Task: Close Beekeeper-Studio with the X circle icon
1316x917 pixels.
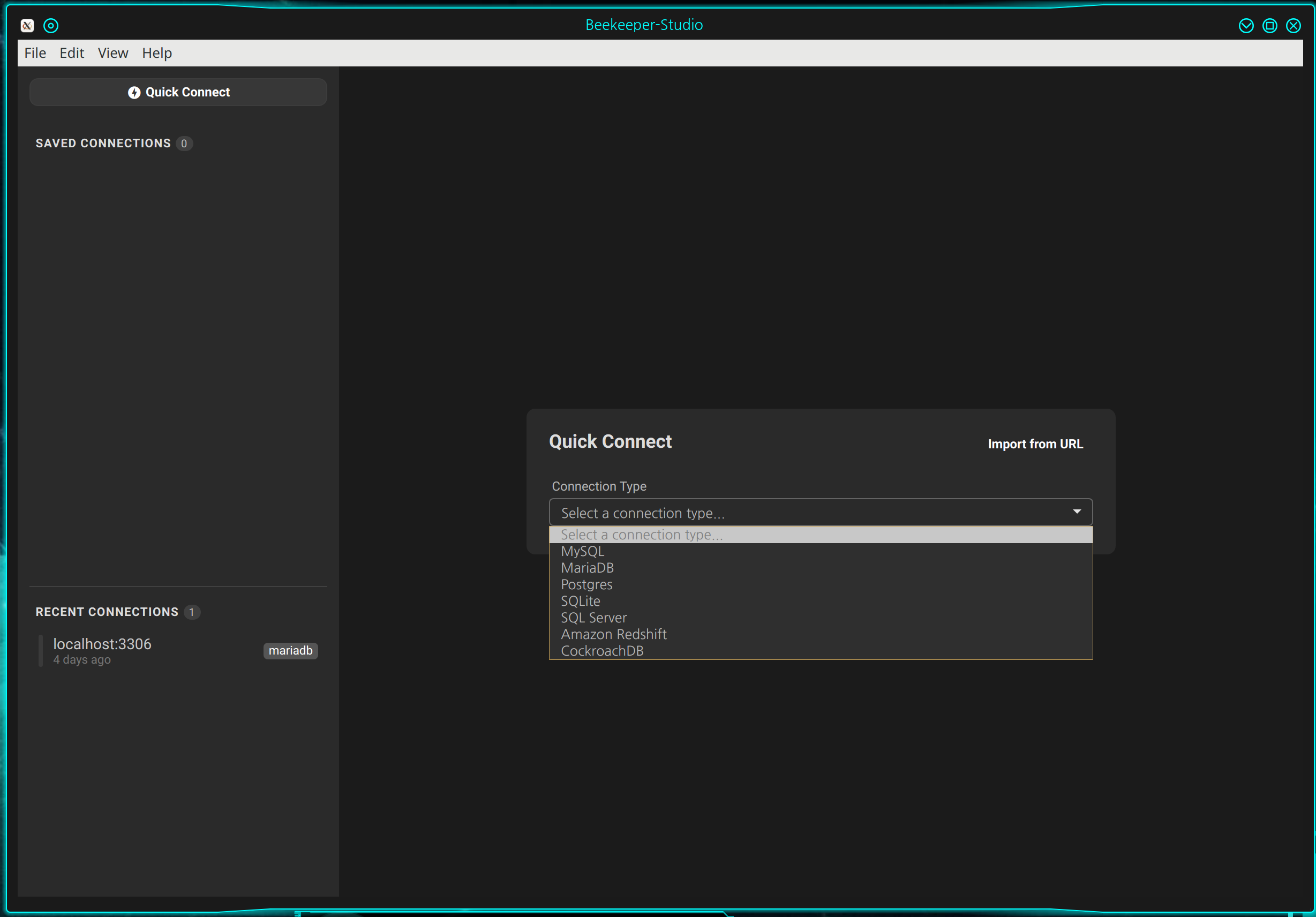Action: pos(1293,25)
